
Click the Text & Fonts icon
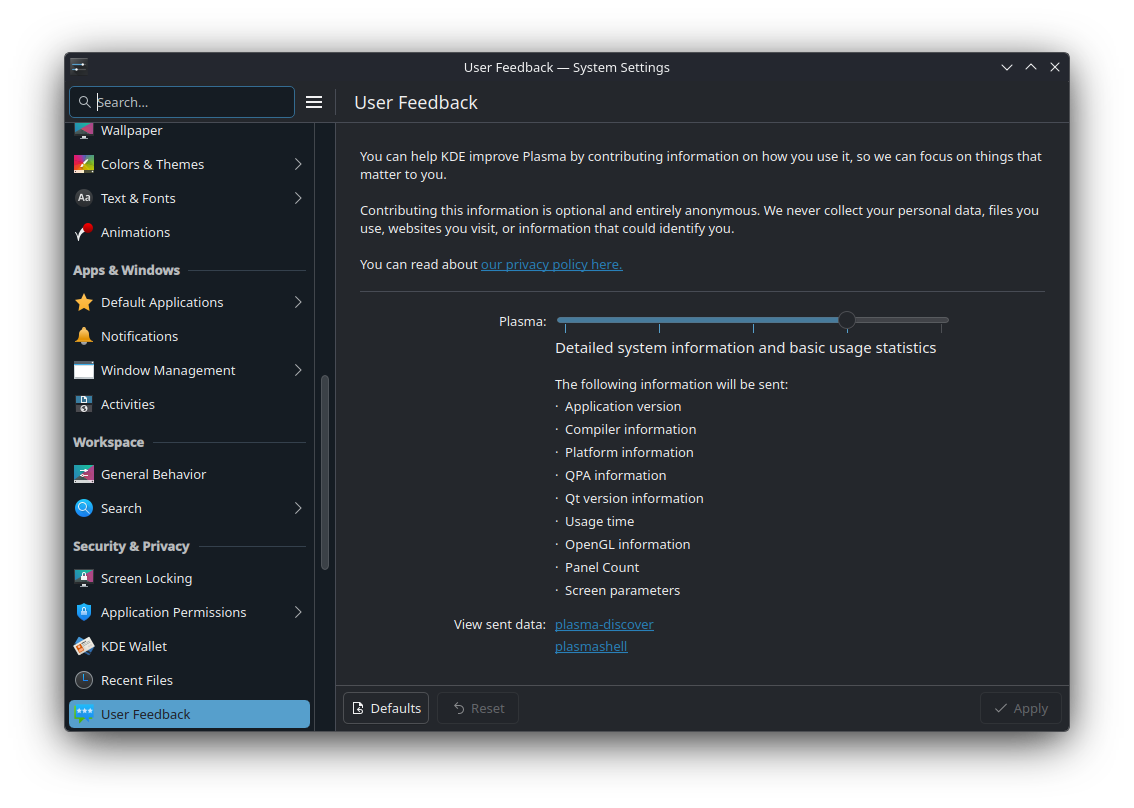tap(84, 198)
